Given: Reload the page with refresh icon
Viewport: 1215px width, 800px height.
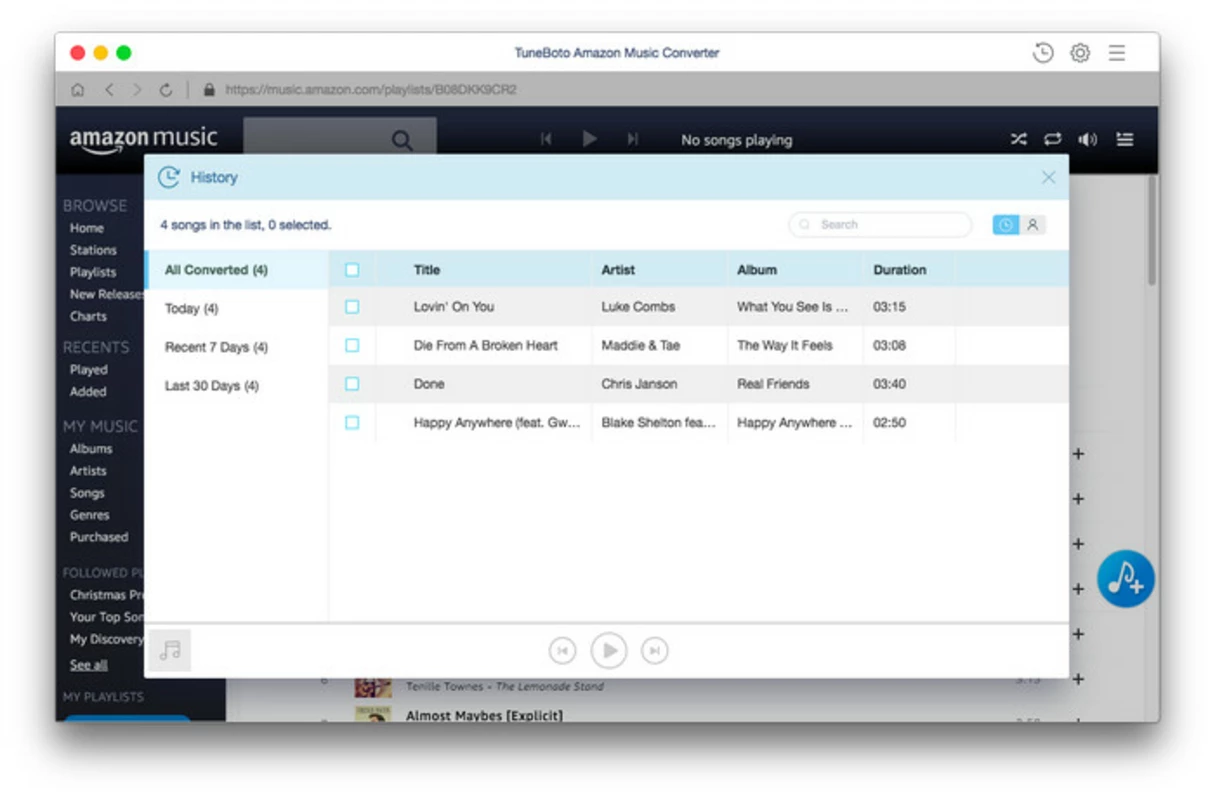Looking at the screenshot, I should [166, 90].
